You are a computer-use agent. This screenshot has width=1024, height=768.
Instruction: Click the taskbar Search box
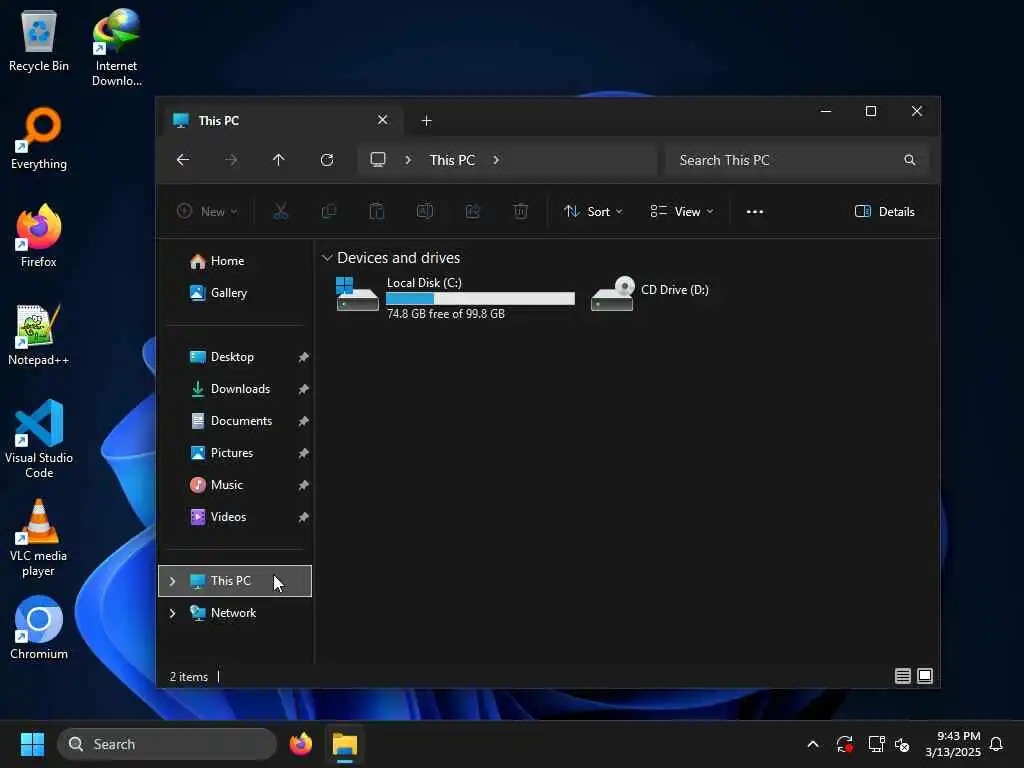pos(167,744)
